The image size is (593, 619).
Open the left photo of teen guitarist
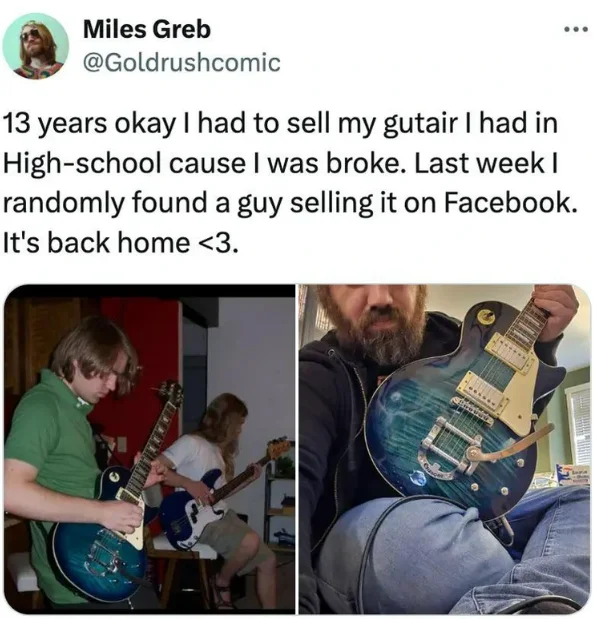[x=150, y=449]
